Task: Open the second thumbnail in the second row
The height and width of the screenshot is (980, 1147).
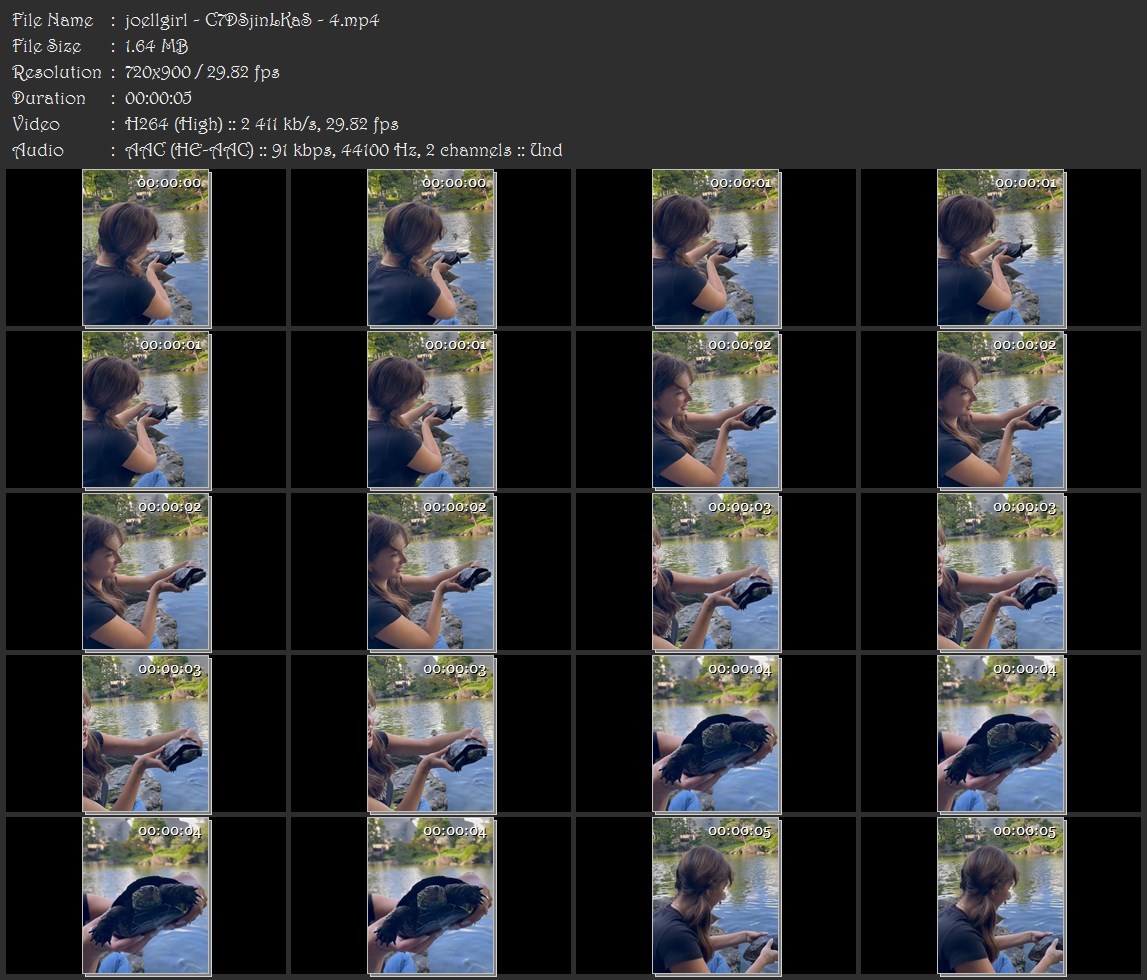Action: point(431,410)
